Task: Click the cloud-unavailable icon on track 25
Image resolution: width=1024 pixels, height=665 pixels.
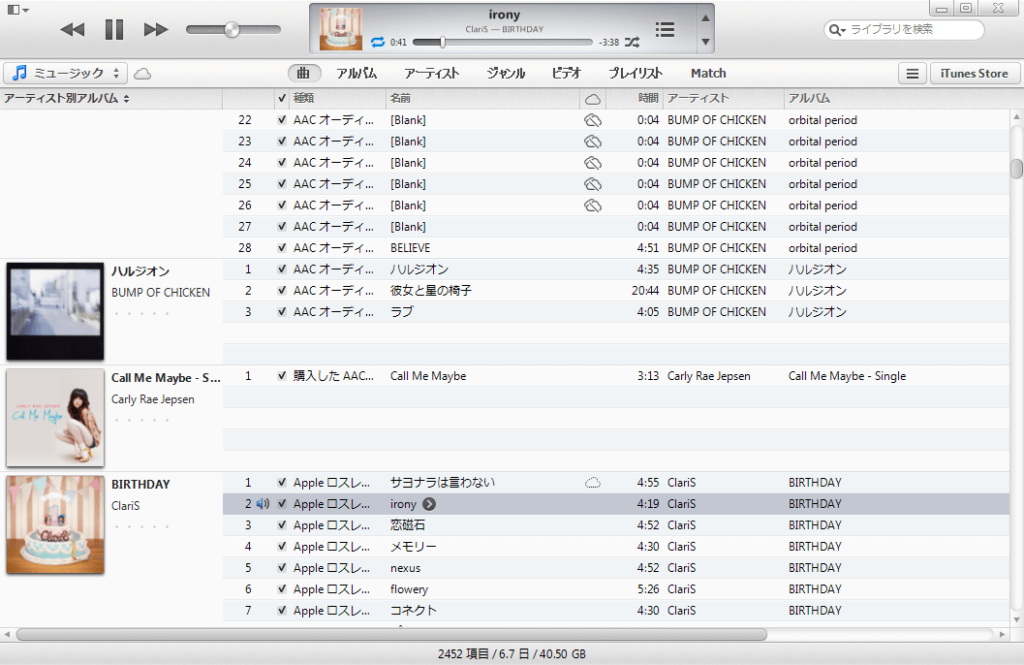Action: (x=592, y=184)
